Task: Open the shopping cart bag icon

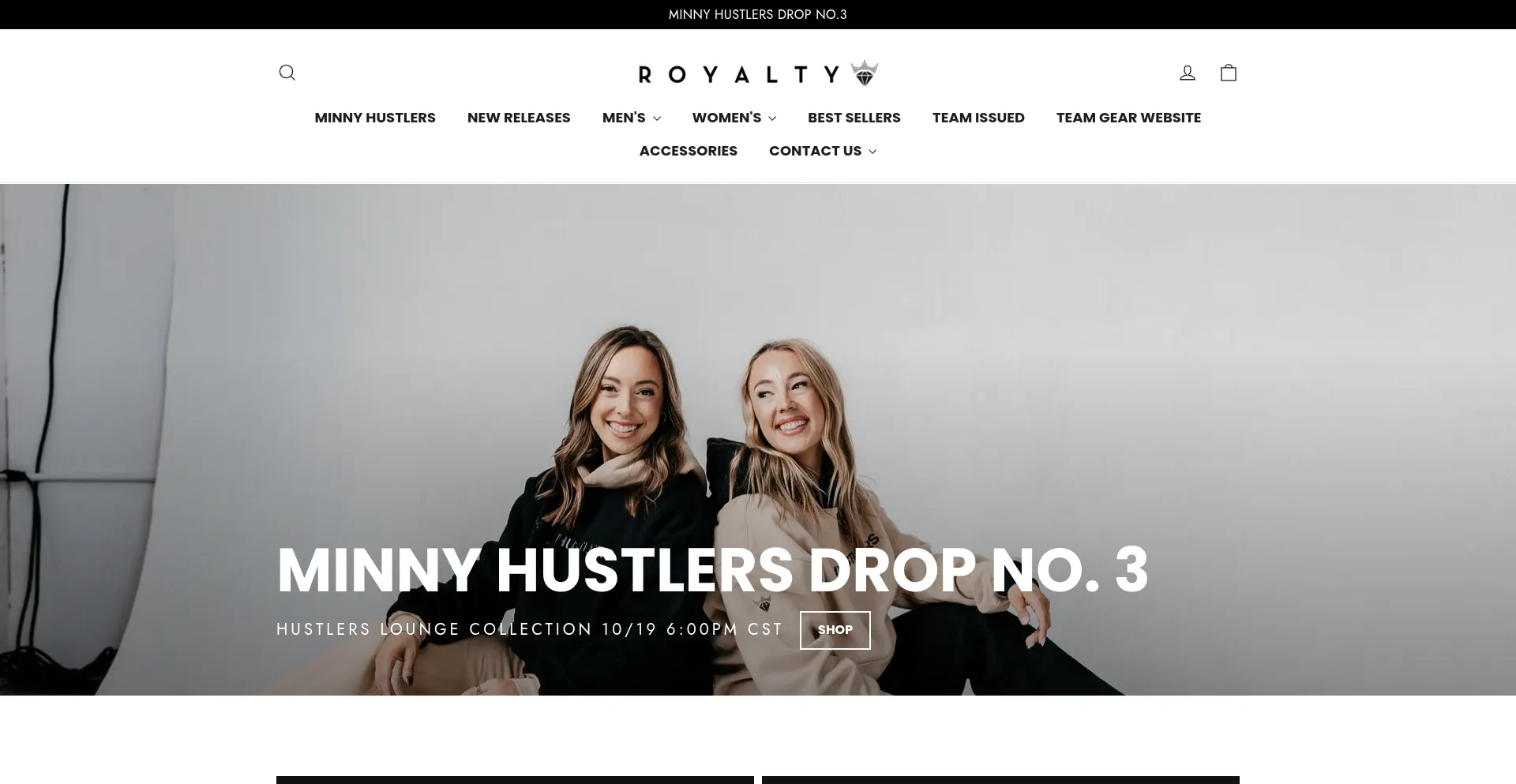Action: click(1228, 73)
